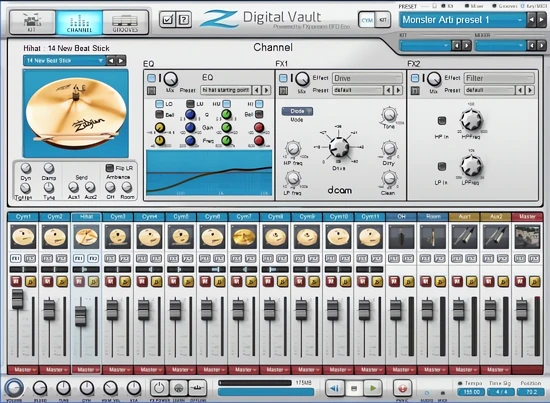Click the master Volume knob
This screenshot has width=550, height=403.
(x=14, y=388)
